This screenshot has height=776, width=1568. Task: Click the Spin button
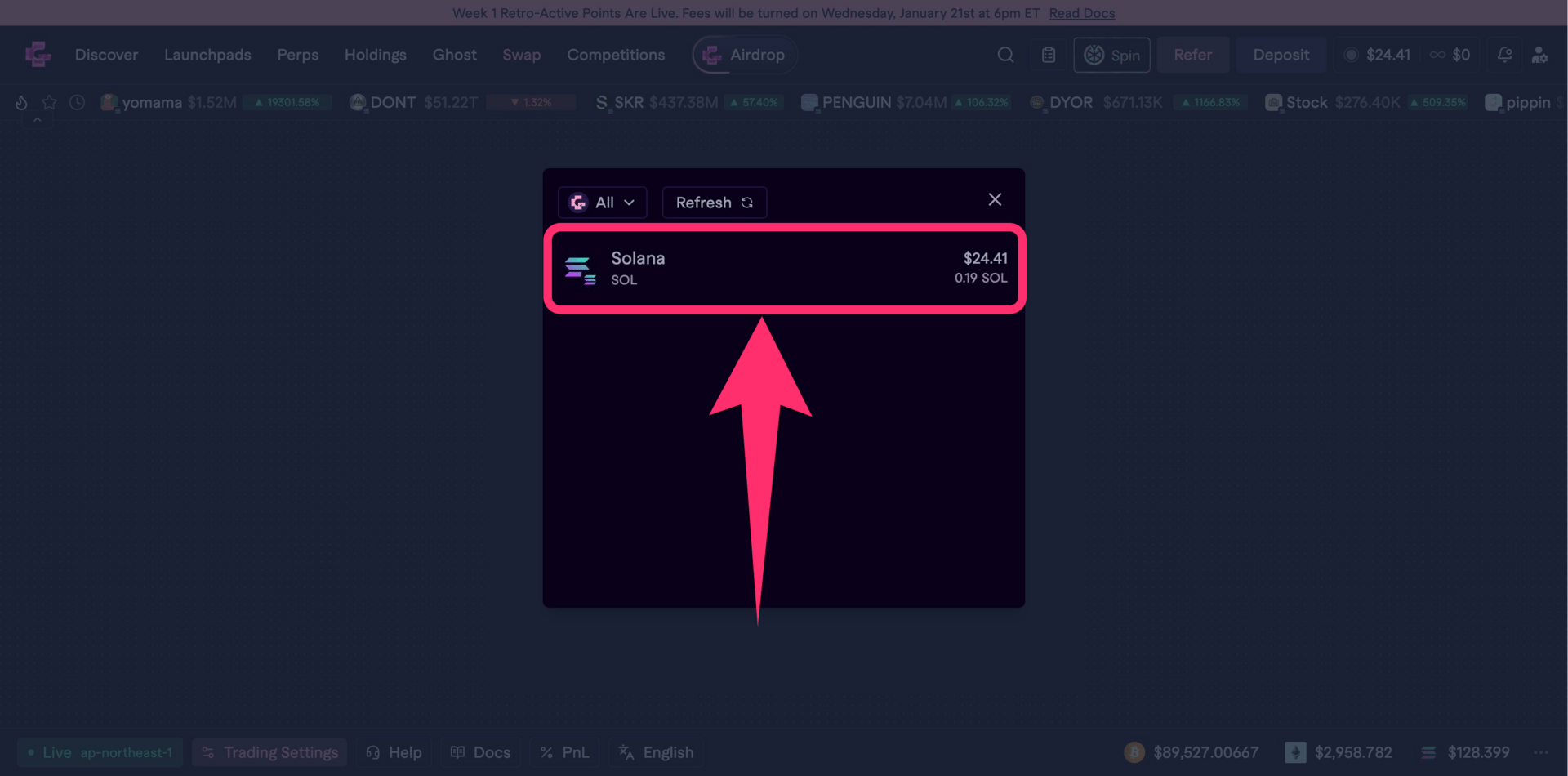click(x=1111, y=55)
